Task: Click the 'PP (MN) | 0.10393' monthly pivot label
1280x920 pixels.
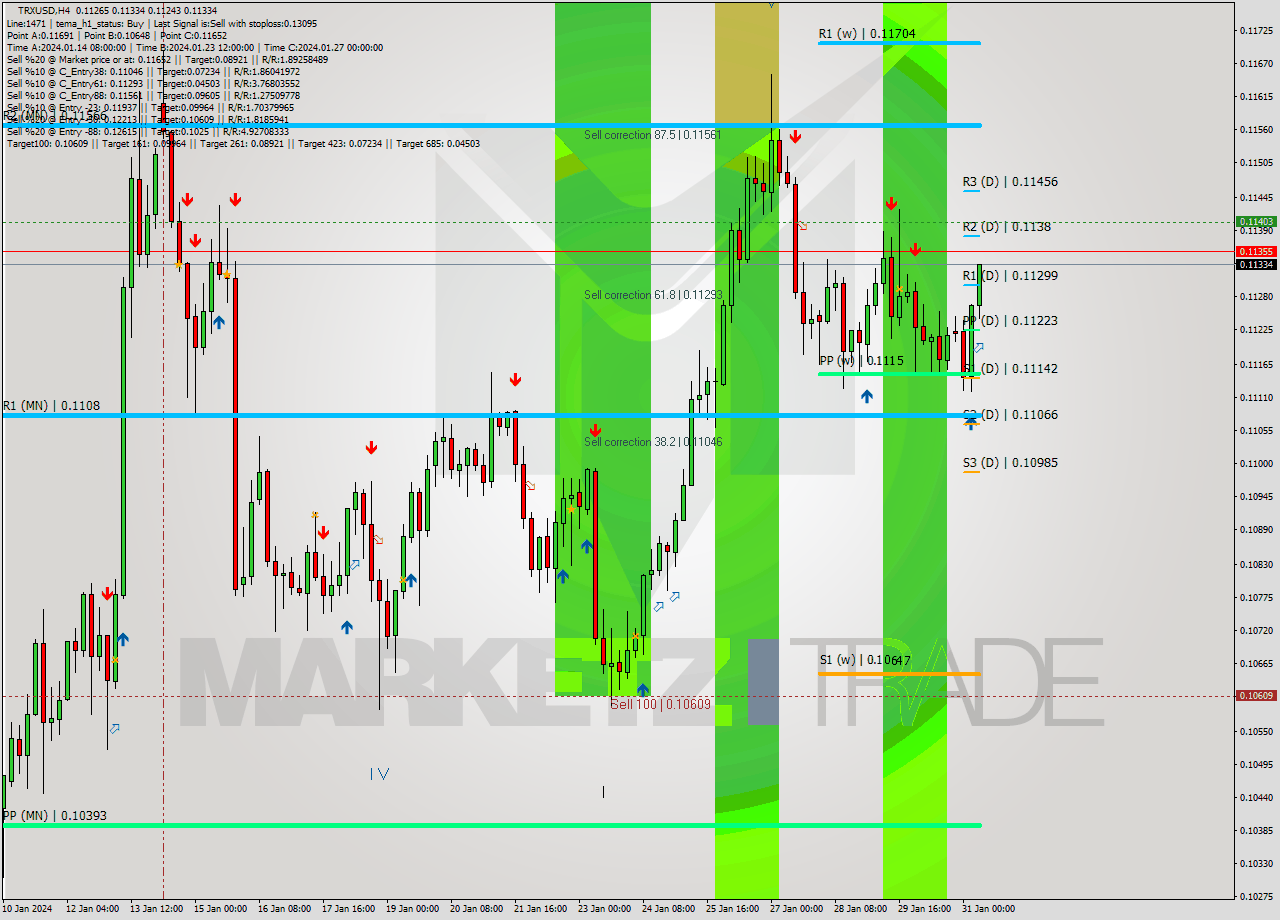Action: point(55,816)
